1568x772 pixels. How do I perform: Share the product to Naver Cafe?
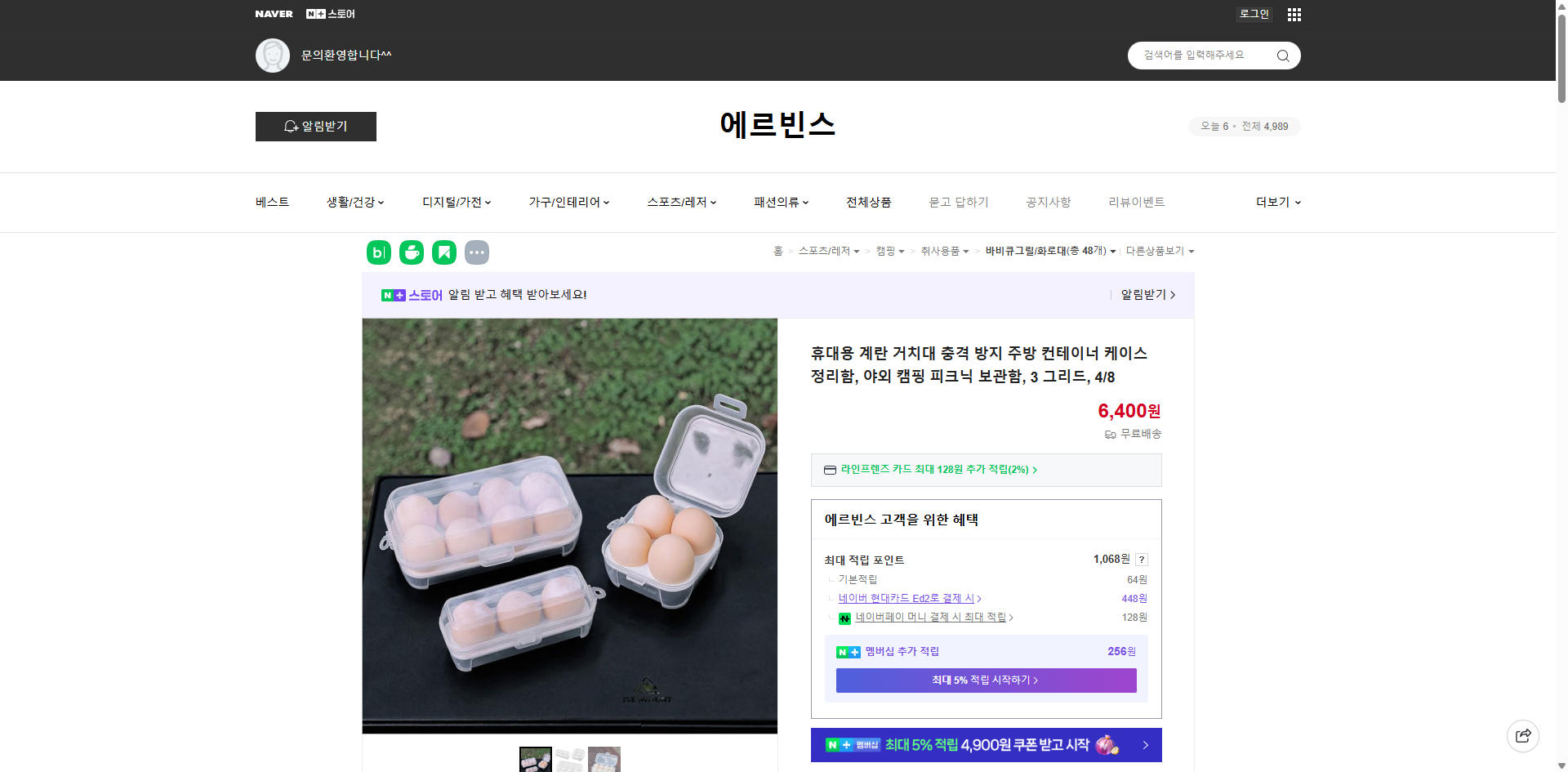click(411, 252)
